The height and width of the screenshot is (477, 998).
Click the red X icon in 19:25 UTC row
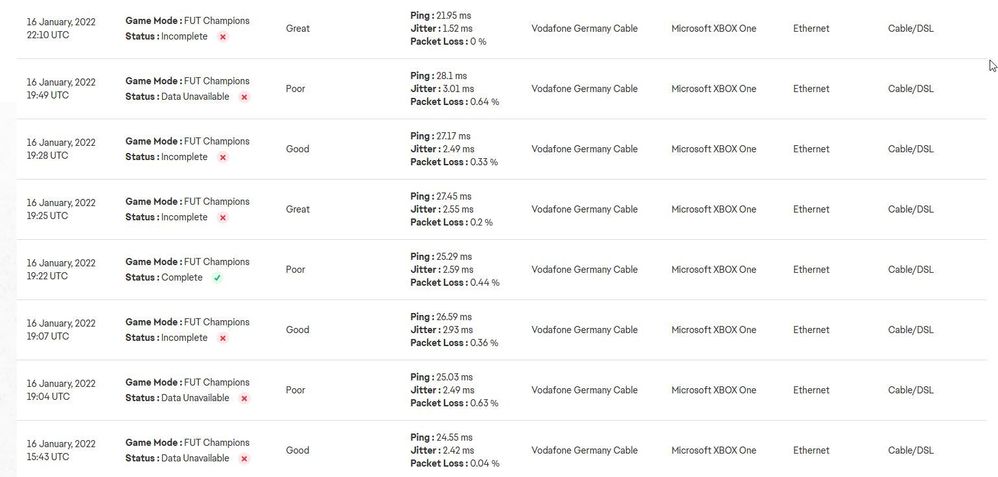223,217
